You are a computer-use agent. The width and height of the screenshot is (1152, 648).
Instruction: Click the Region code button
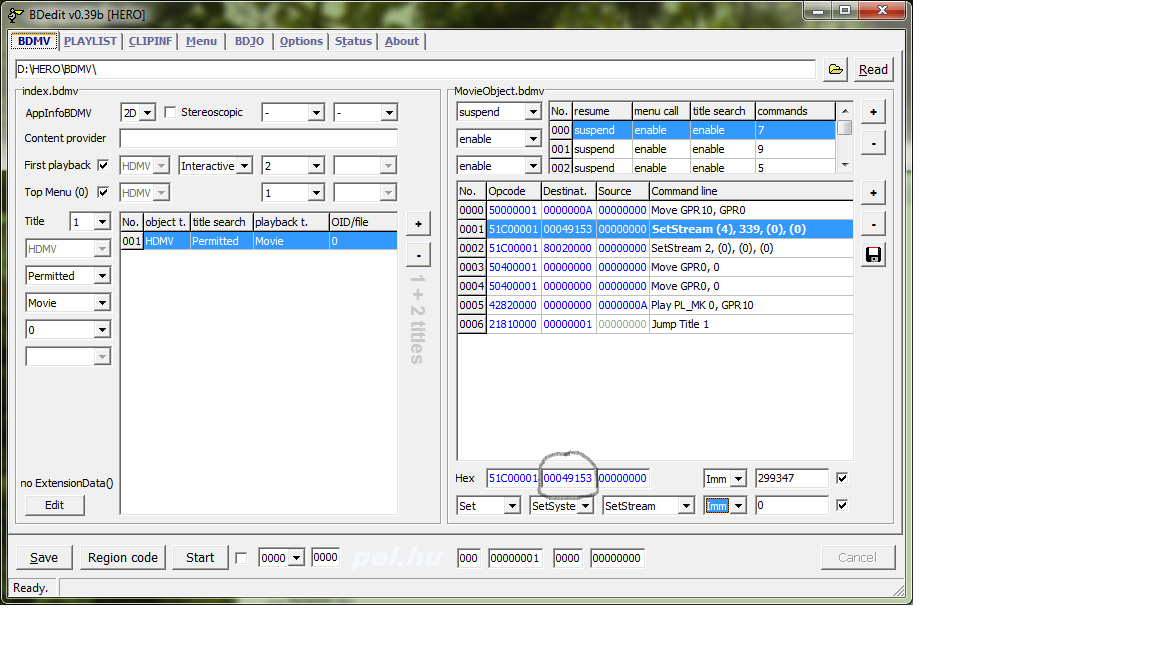(x=123, y=558)
